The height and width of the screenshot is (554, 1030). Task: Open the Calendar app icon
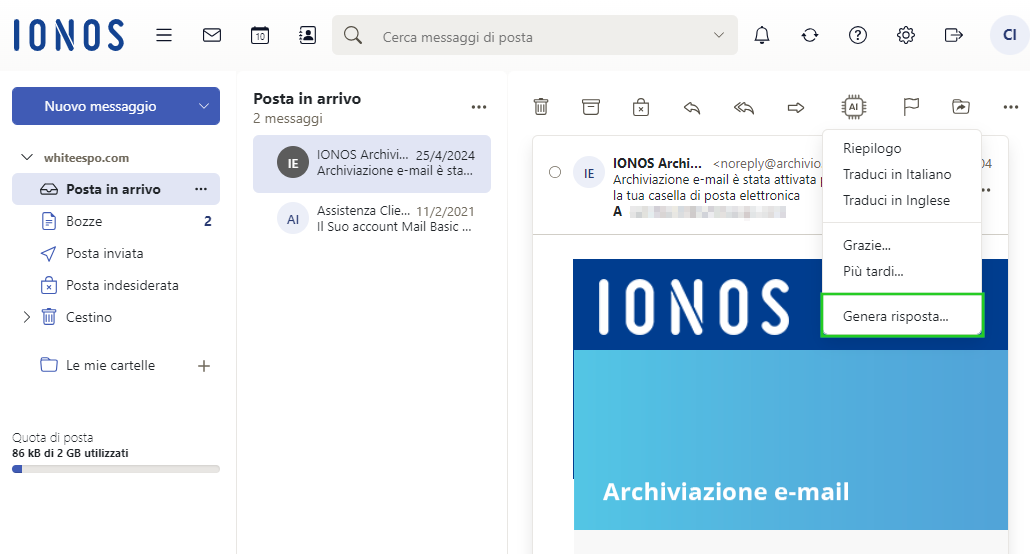[x=259, y=35]
